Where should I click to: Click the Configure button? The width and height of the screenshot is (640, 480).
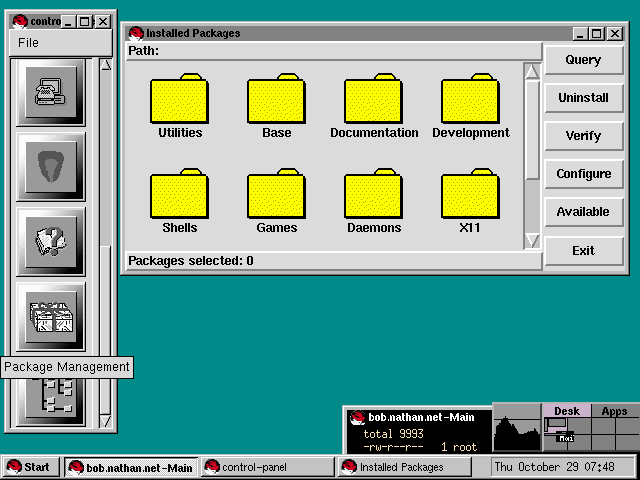point(584,174)
